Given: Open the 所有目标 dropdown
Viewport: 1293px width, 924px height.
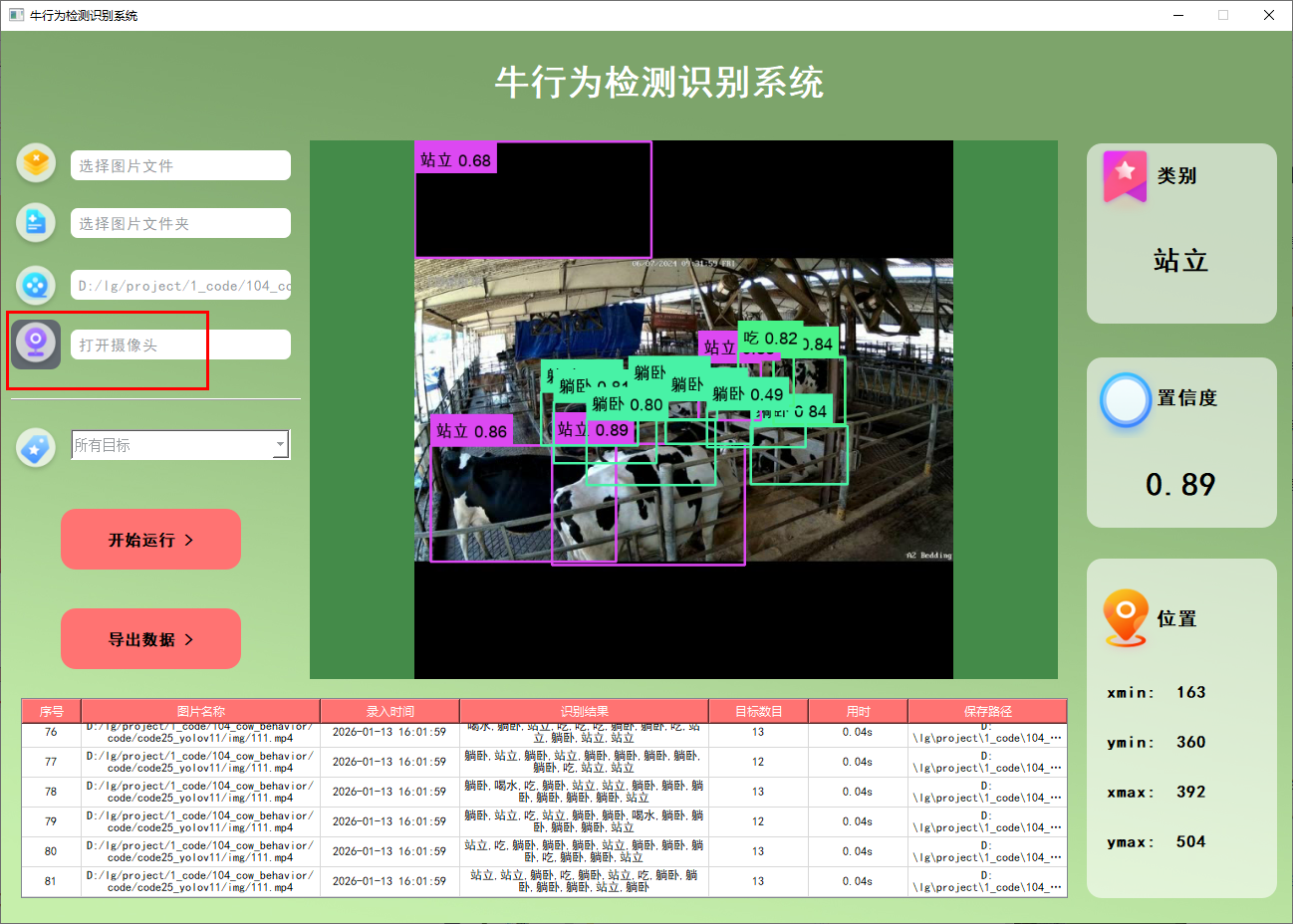Looking at the screenshot, I should point(180,445).
